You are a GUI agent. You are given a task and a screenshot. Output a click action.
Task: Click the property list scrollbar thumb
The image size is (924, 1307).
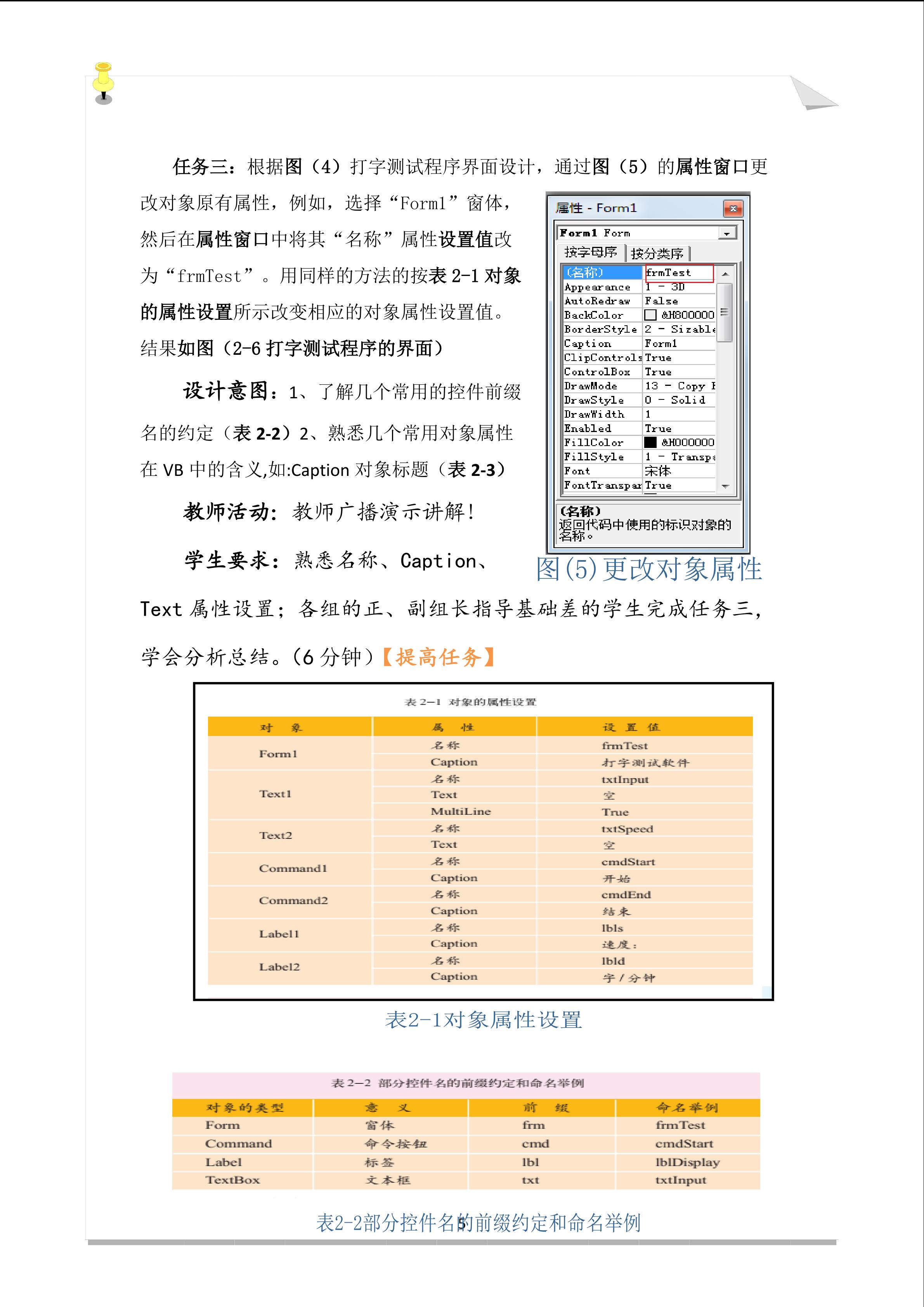(x=724, y=312)
